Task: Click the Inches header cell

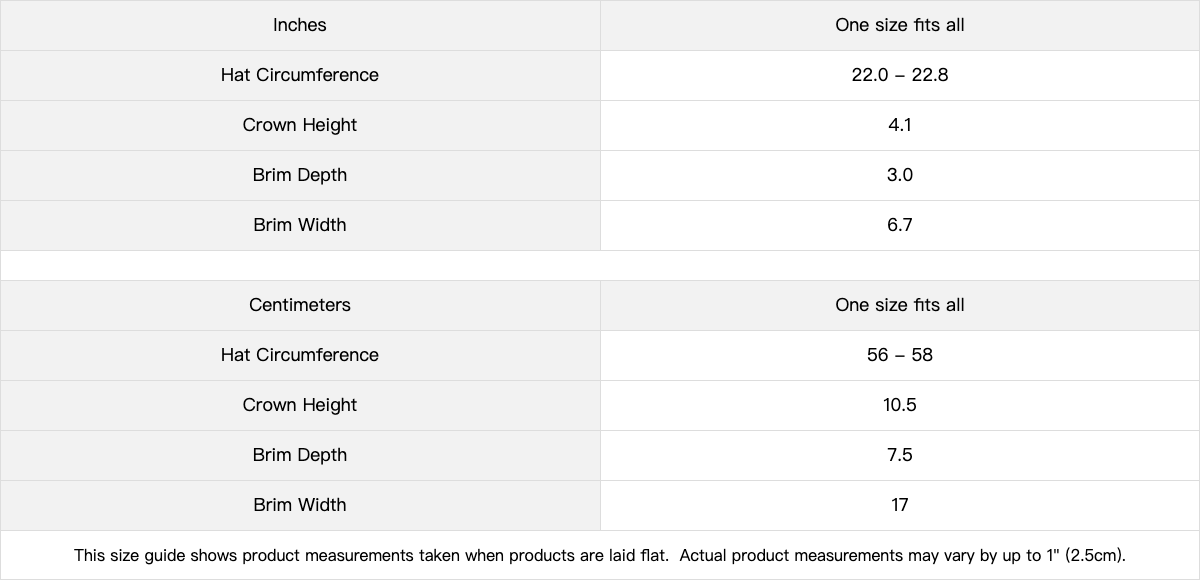Action: 300,25
